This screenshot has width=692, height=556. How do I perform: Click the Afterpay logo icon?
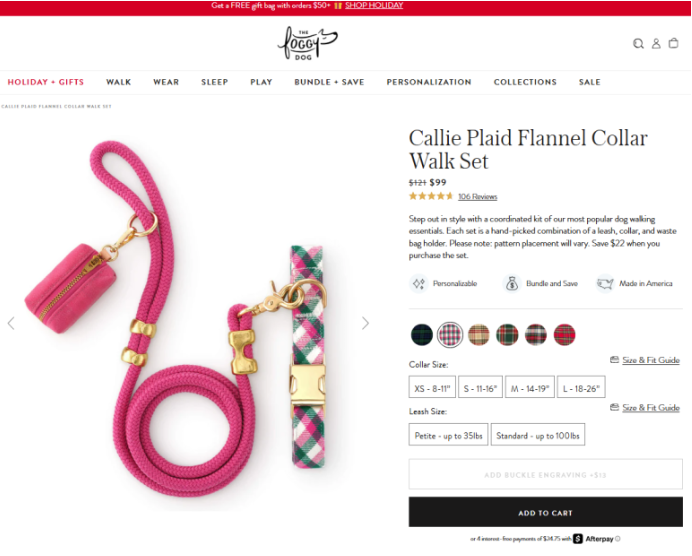point(578,538)
